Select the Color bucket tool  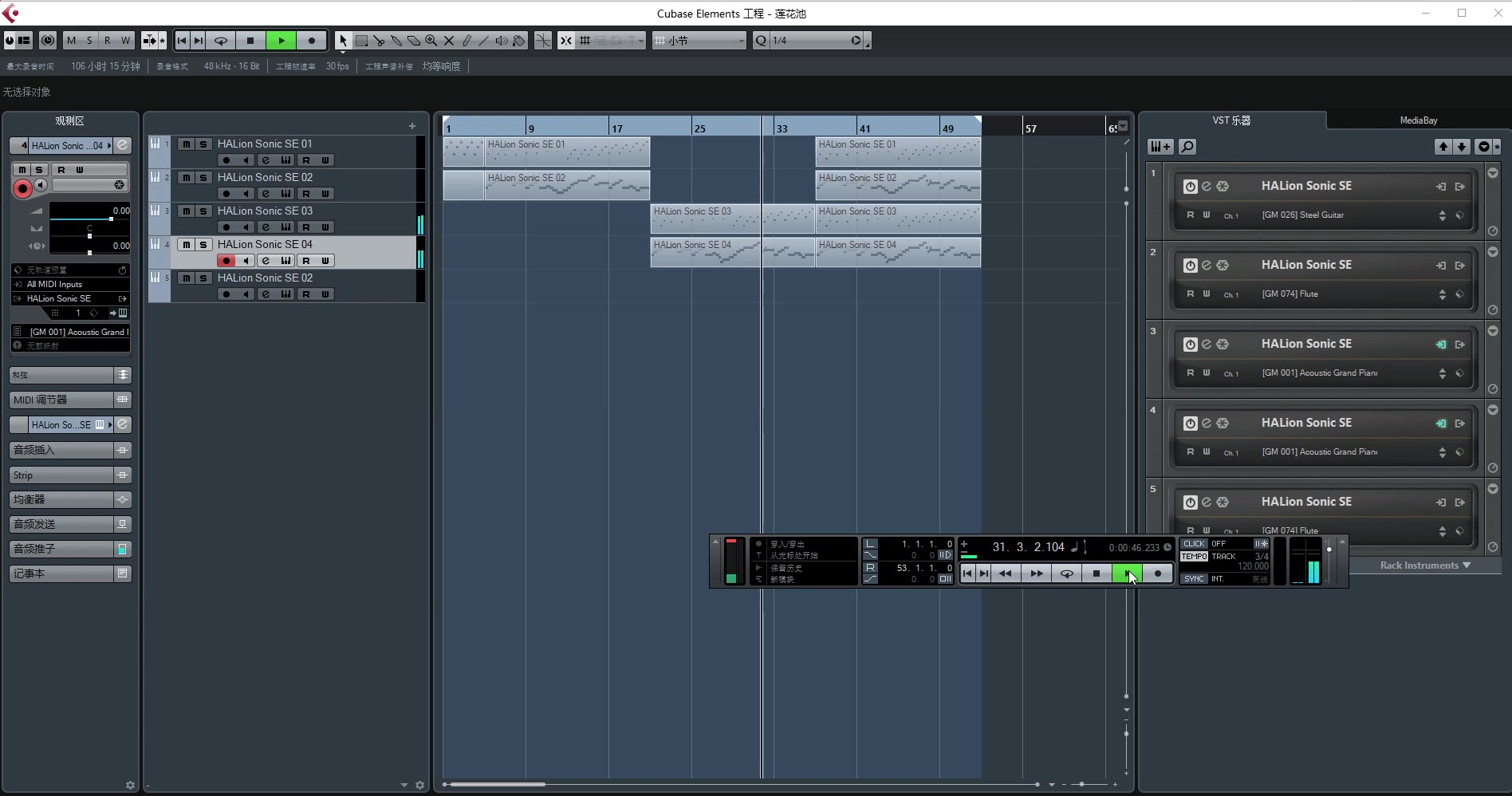(519, 41)
